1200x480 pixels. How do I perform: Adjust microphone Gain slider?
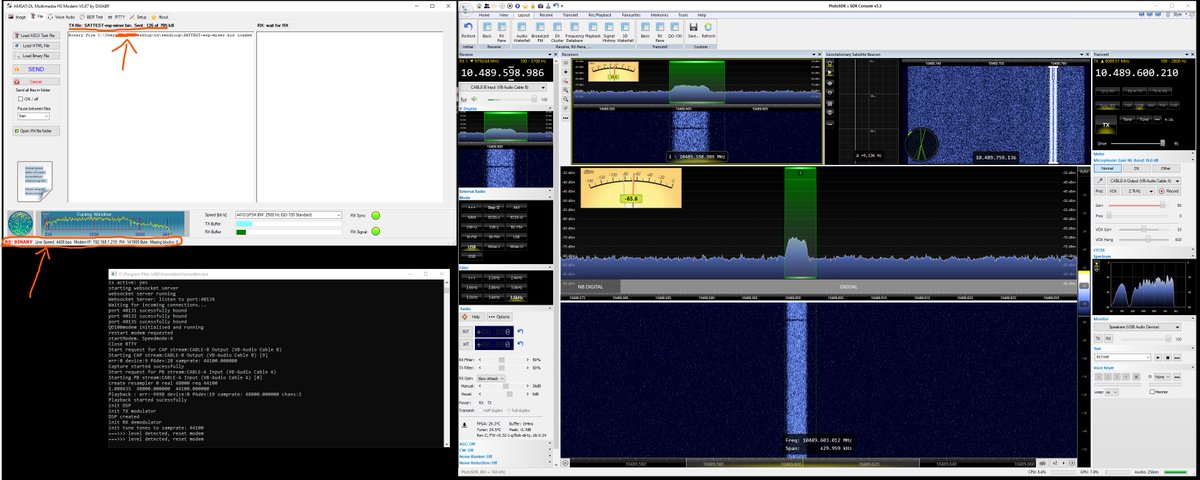[1138, 205]
